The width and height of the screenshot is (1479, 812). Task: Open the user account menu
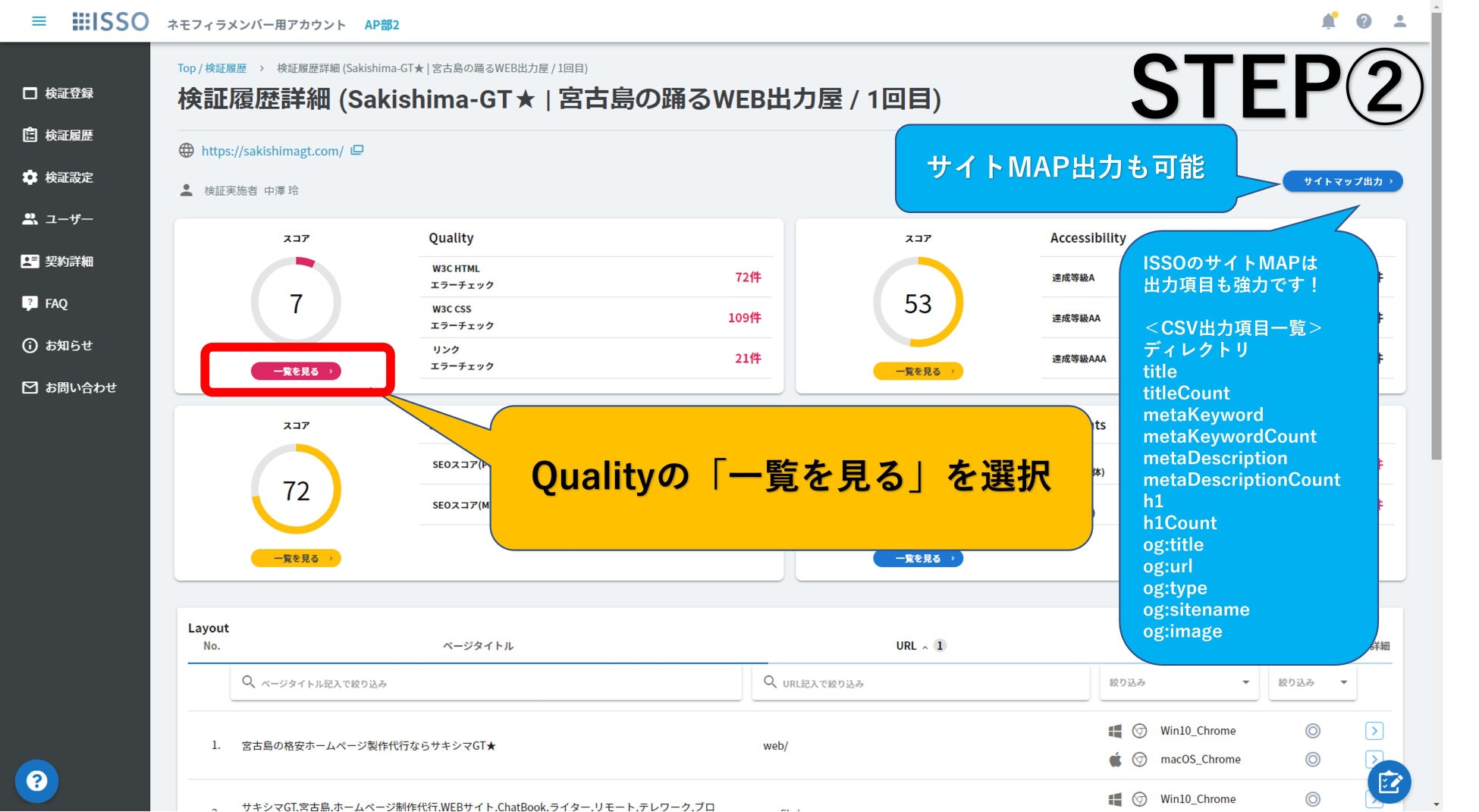point(1399,21)
